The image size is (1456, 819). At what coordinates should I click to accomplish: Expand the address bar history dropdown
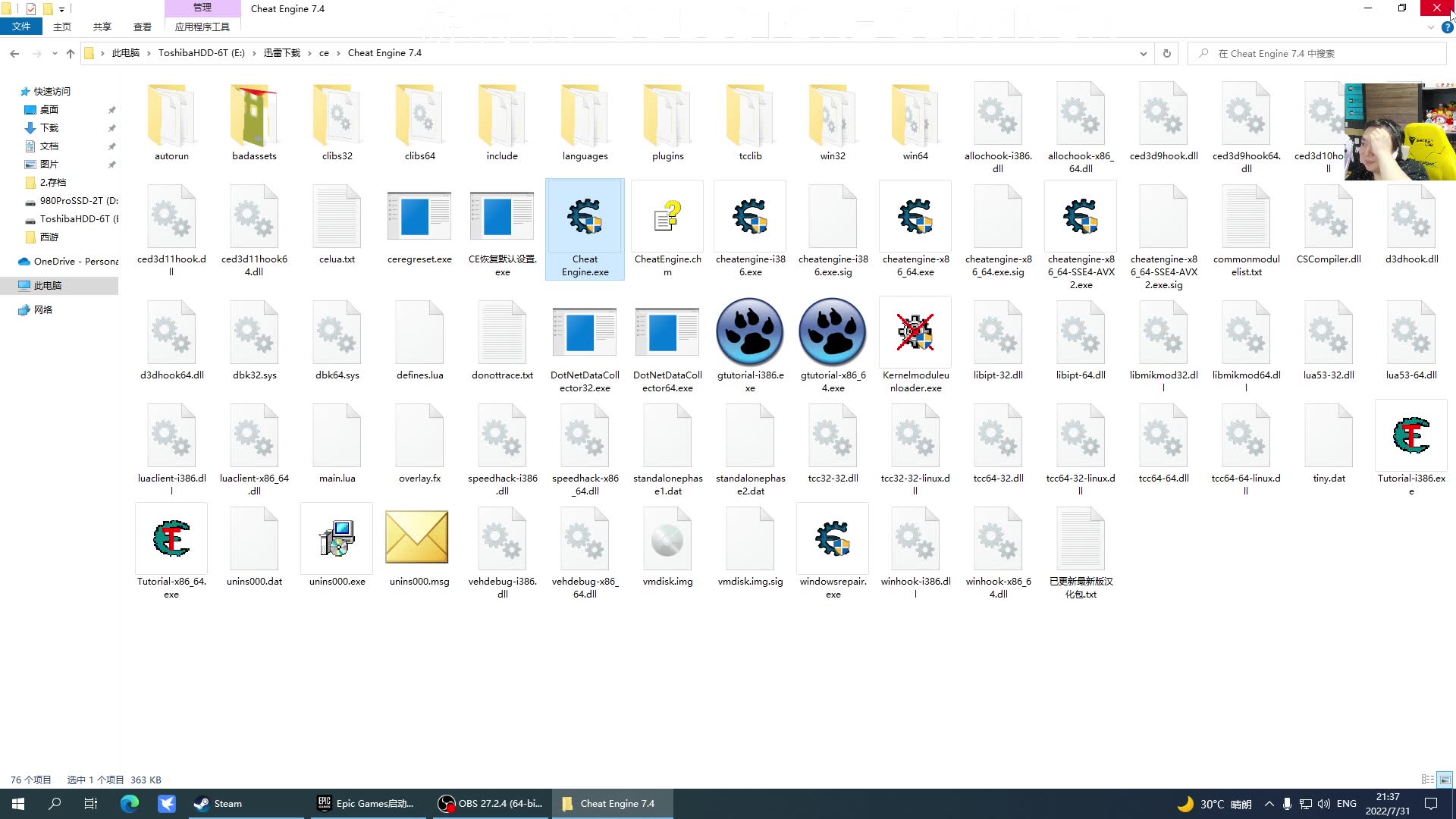pyautogui.click(x=1143, y=53)
